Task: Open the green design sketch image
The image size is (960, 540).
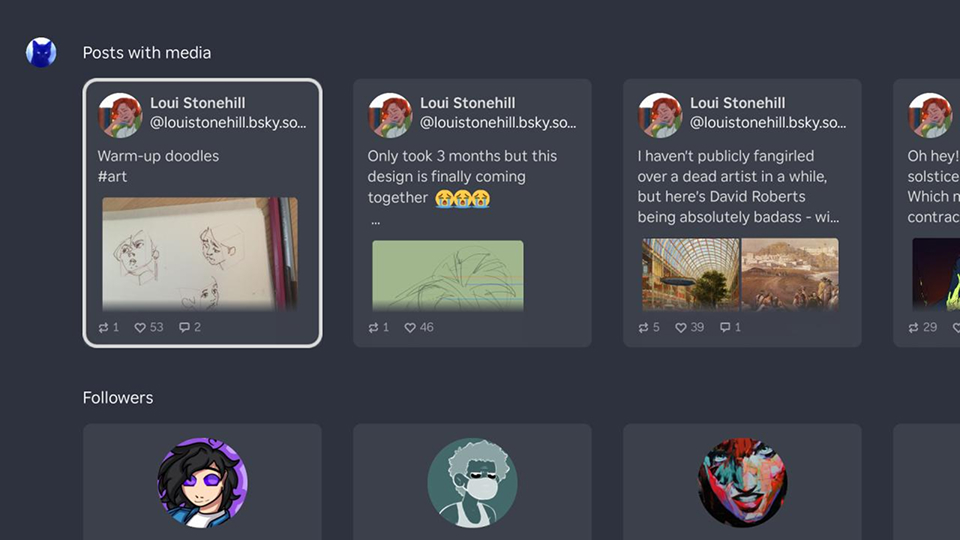Action: pos(448,276)
